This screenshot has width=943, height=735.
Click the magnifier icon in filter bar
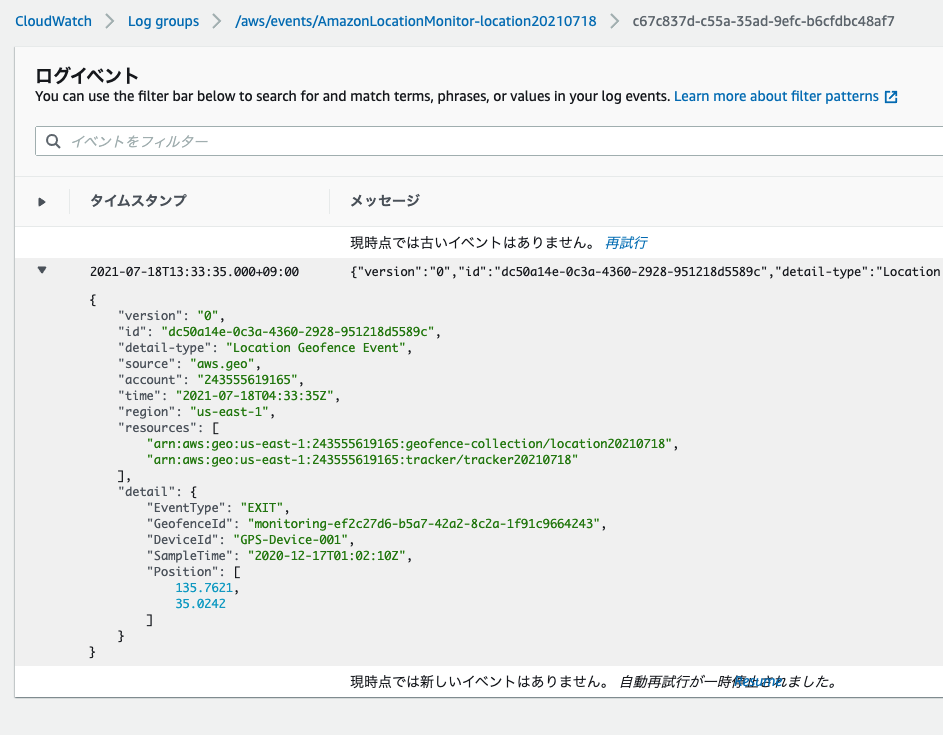(53, 141)
